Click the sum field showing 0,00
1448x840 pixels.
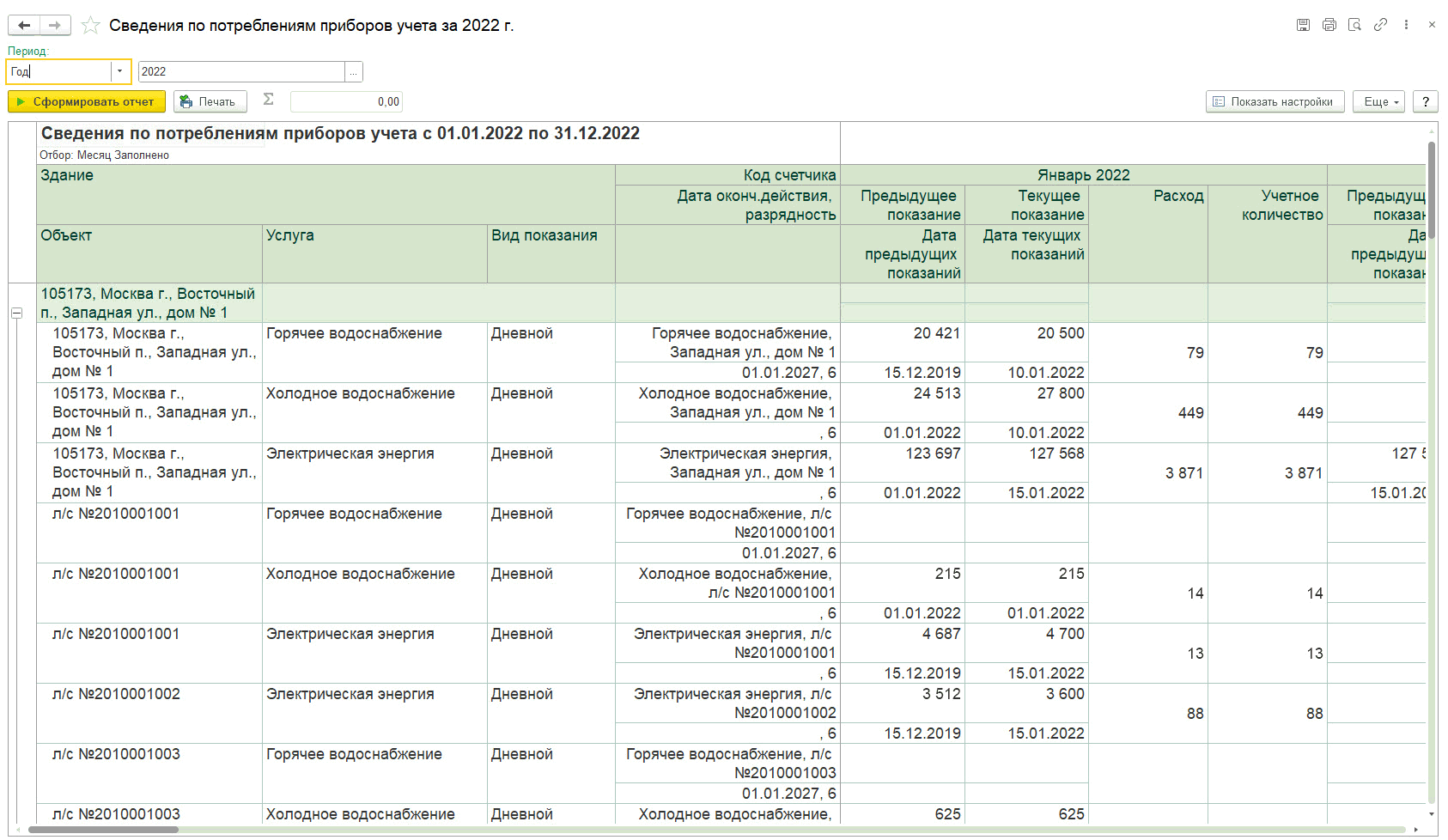point(346,101)
